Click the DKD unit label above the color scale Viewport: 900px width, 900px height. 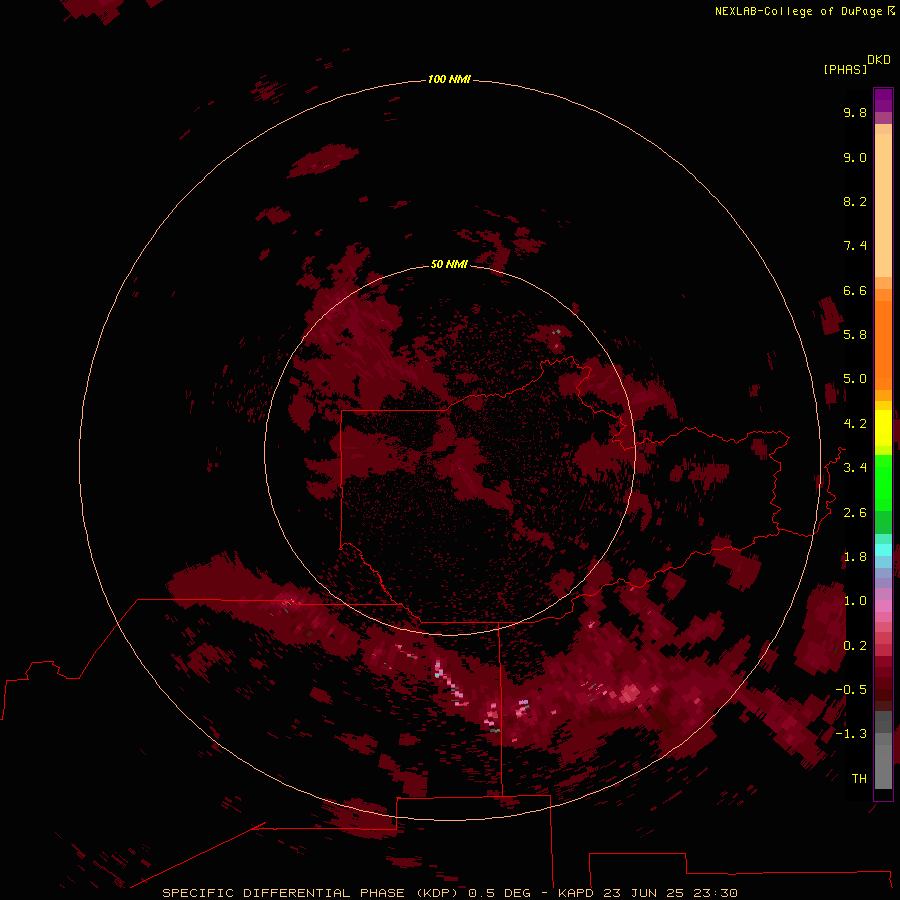coord(878,60)
